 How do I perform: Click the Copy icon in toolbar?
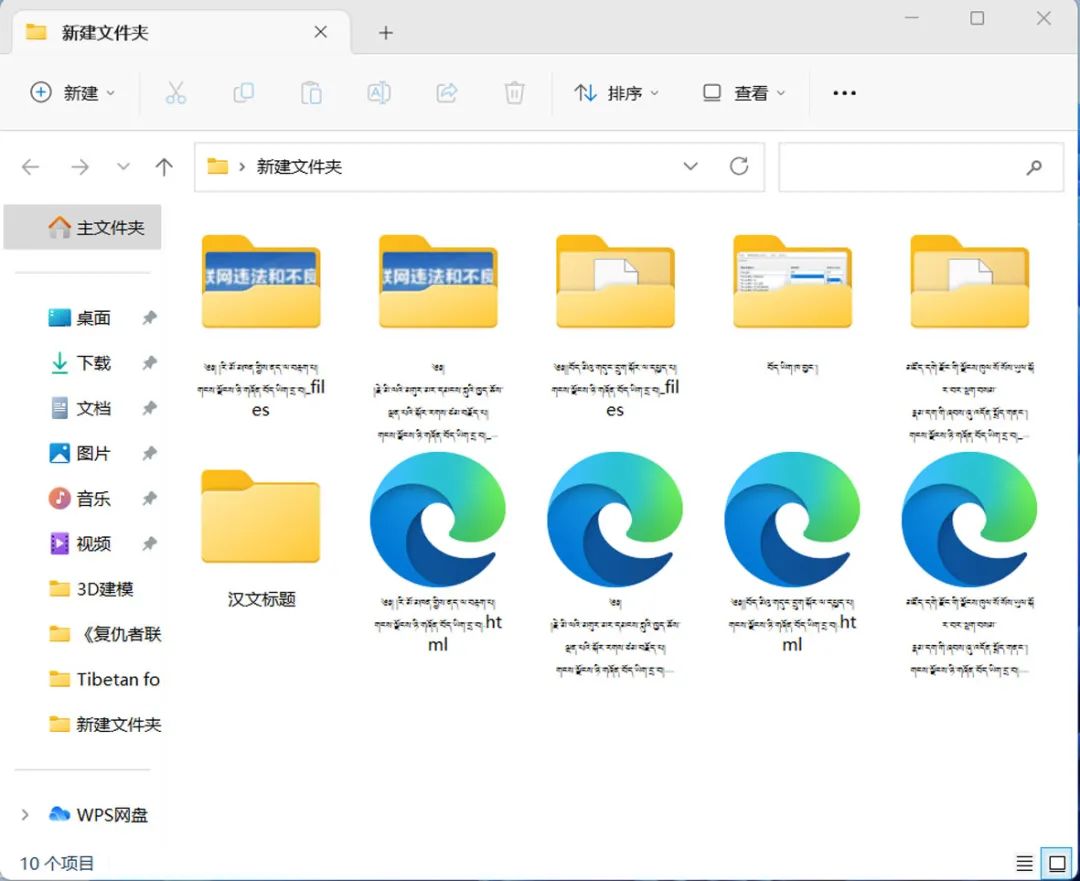tap(243, 92)
